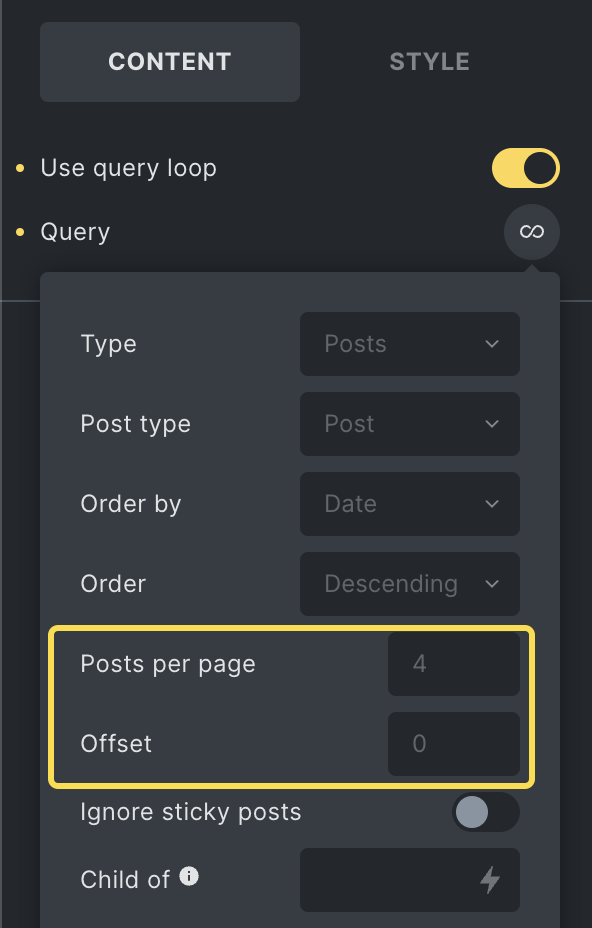Click the chevron in the Order dropdown
The height and width of the screenshot is (928, 592).
(492, 584)
